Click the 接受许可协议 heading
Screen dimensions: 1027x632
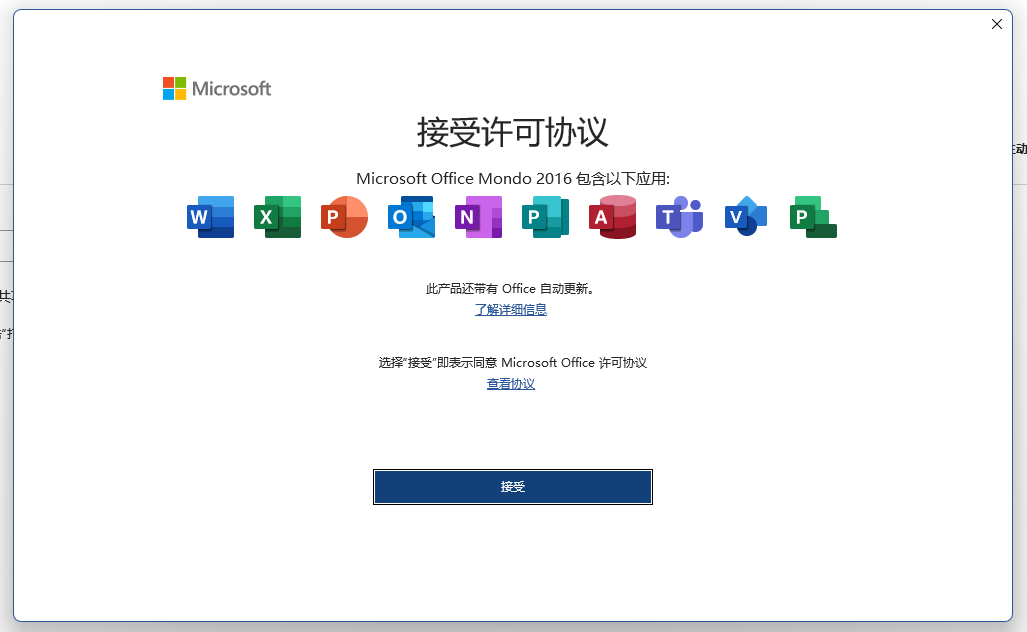pyautogui.click(x=513, y=132)
